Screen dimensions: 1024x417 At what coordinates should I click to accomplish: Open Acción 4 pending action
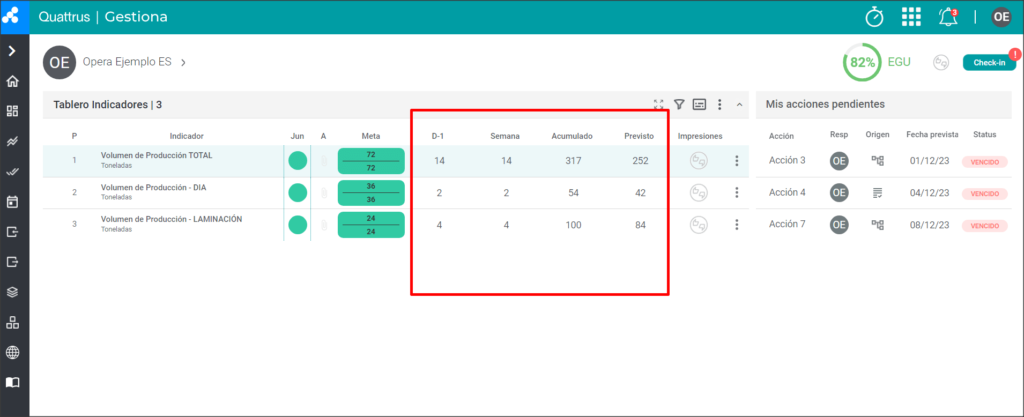[x=787, y=193]
